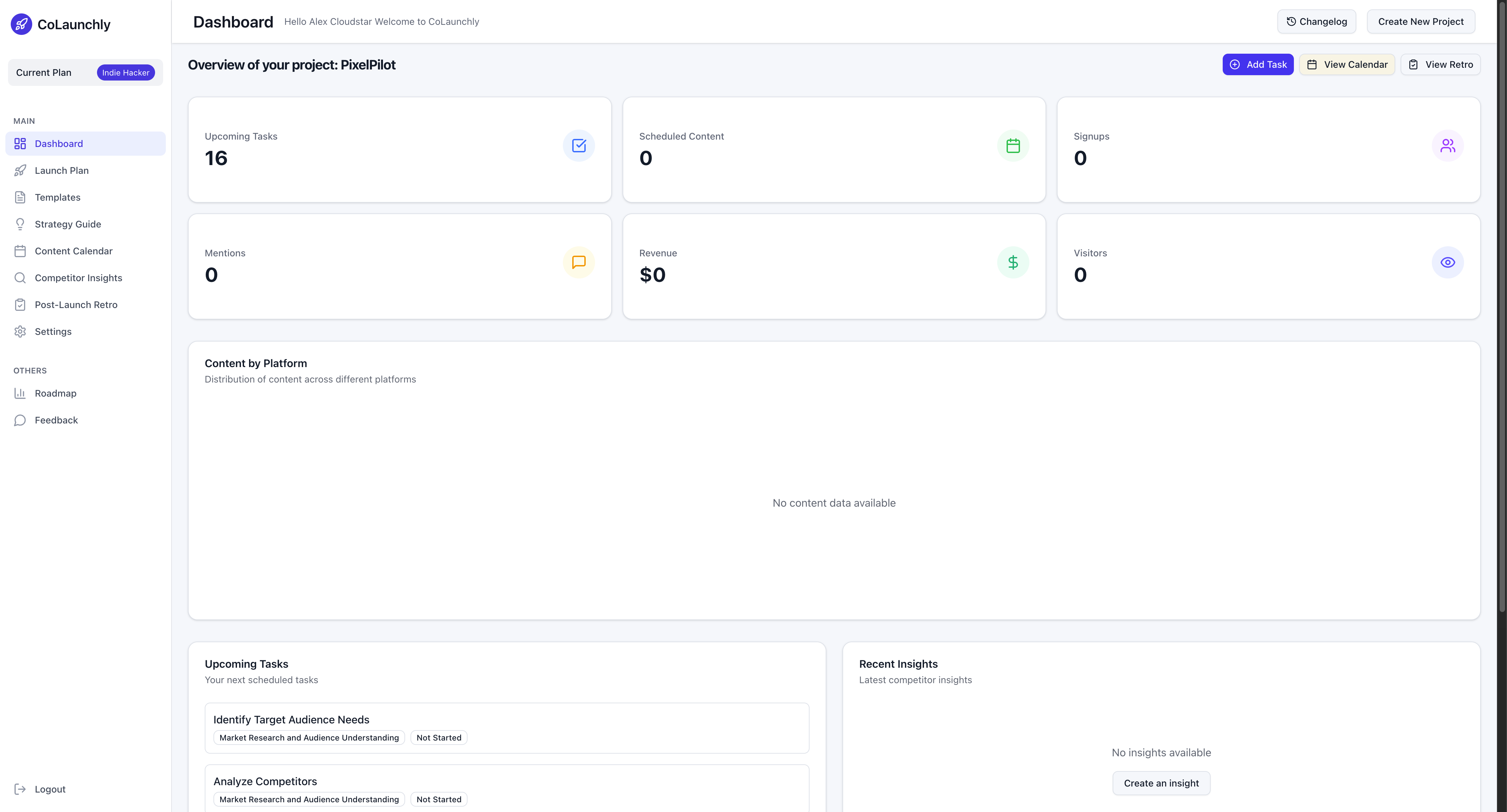Open Templates from the sidebar
The image size is (1507, 812).
(x=85, y=197)
